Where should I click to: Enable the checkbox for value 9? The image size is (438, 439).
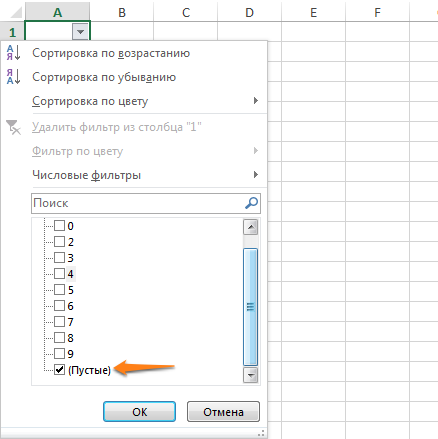tap(59, 354)
